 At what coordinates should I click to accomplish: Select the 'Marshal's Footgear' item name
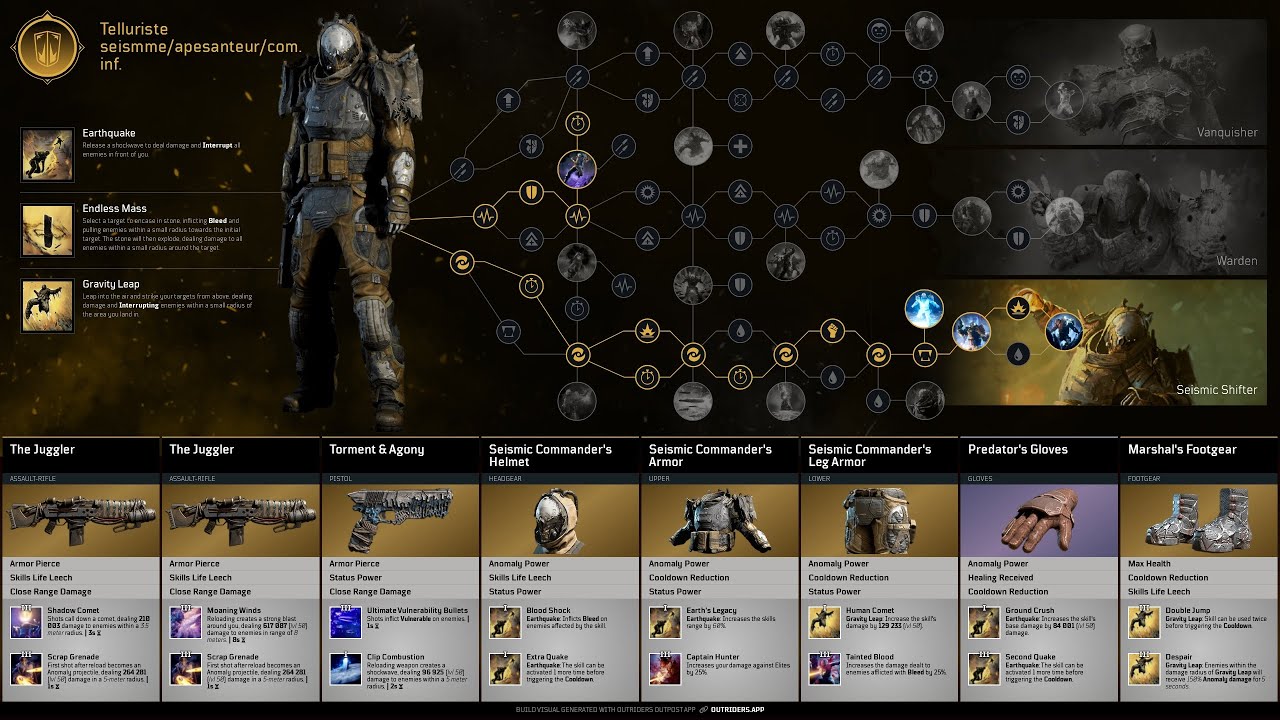click(x=1182, y=450)
